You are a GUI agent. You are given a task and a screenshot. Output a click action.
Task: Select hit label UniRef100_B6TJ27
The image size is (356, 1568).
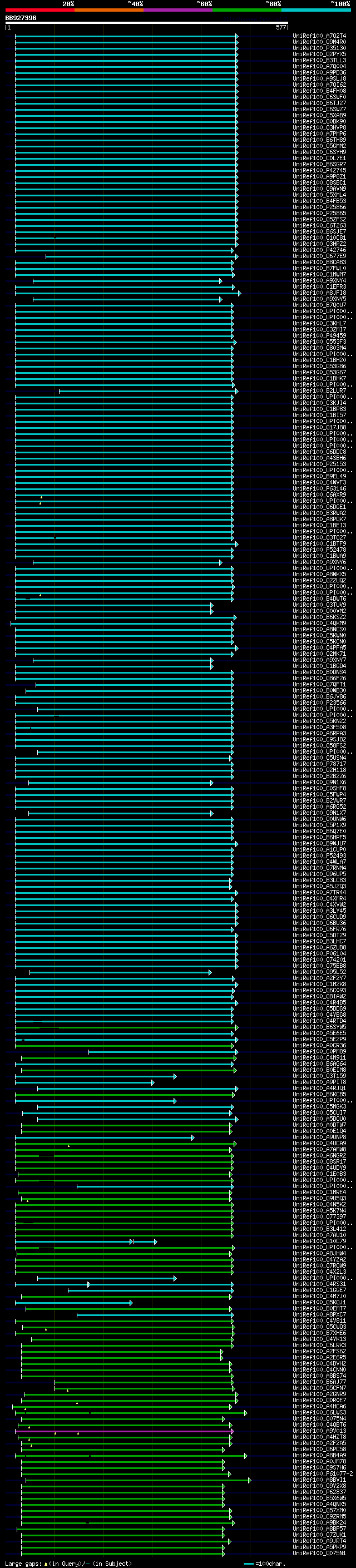pos(319,103)
